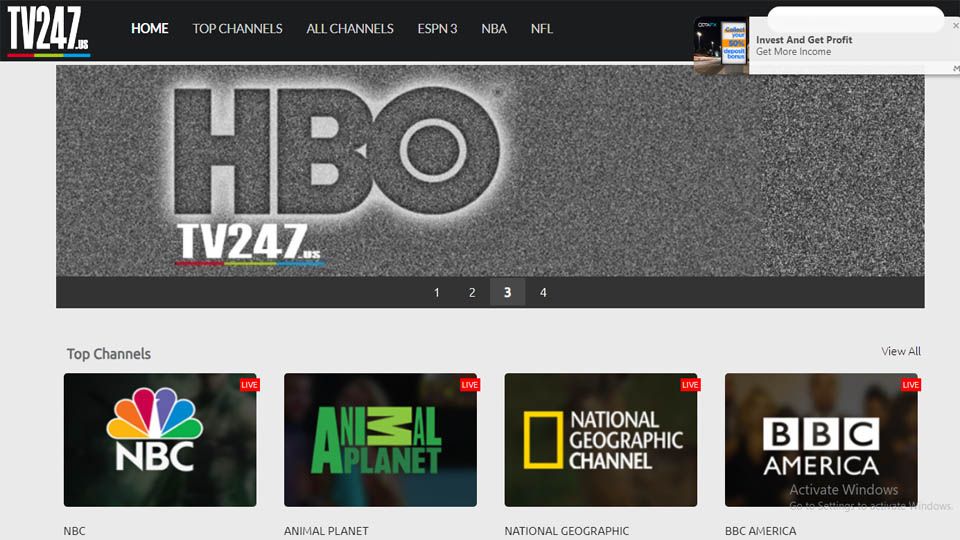Click LIVE badge on Animal Planet card

point(470,384)
